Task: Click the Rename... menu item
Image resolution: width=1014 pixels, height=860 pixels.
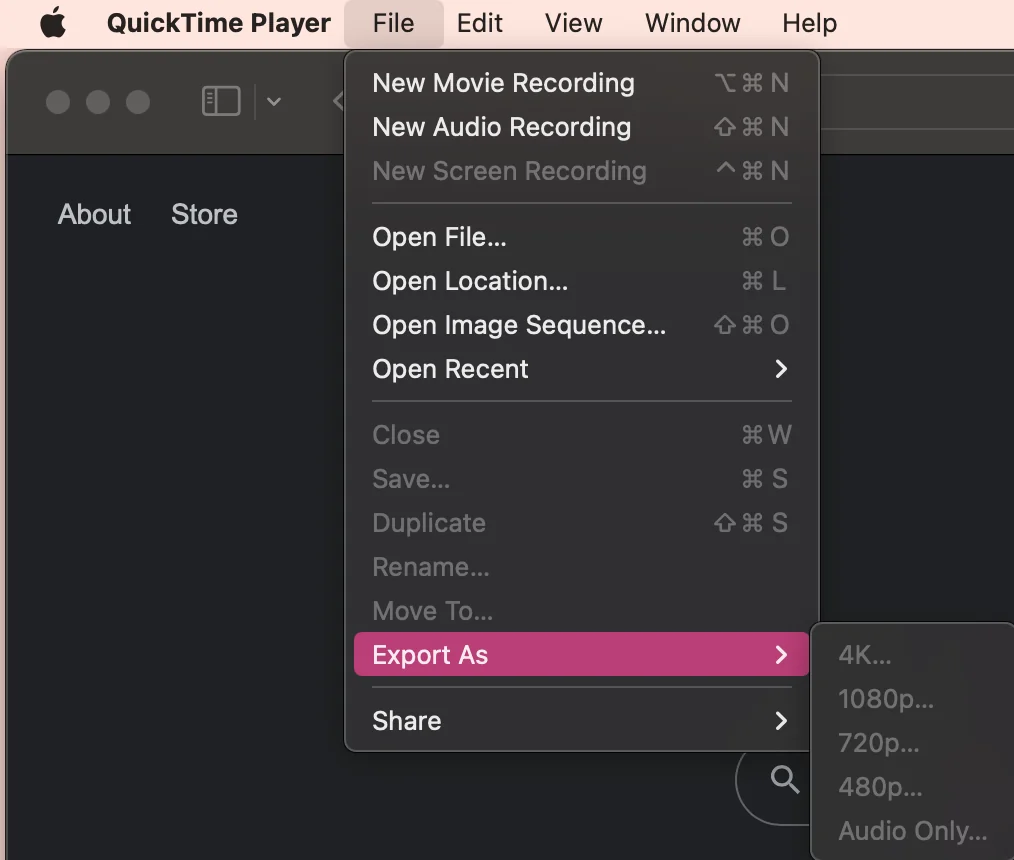Action: [x=581, y=566]
